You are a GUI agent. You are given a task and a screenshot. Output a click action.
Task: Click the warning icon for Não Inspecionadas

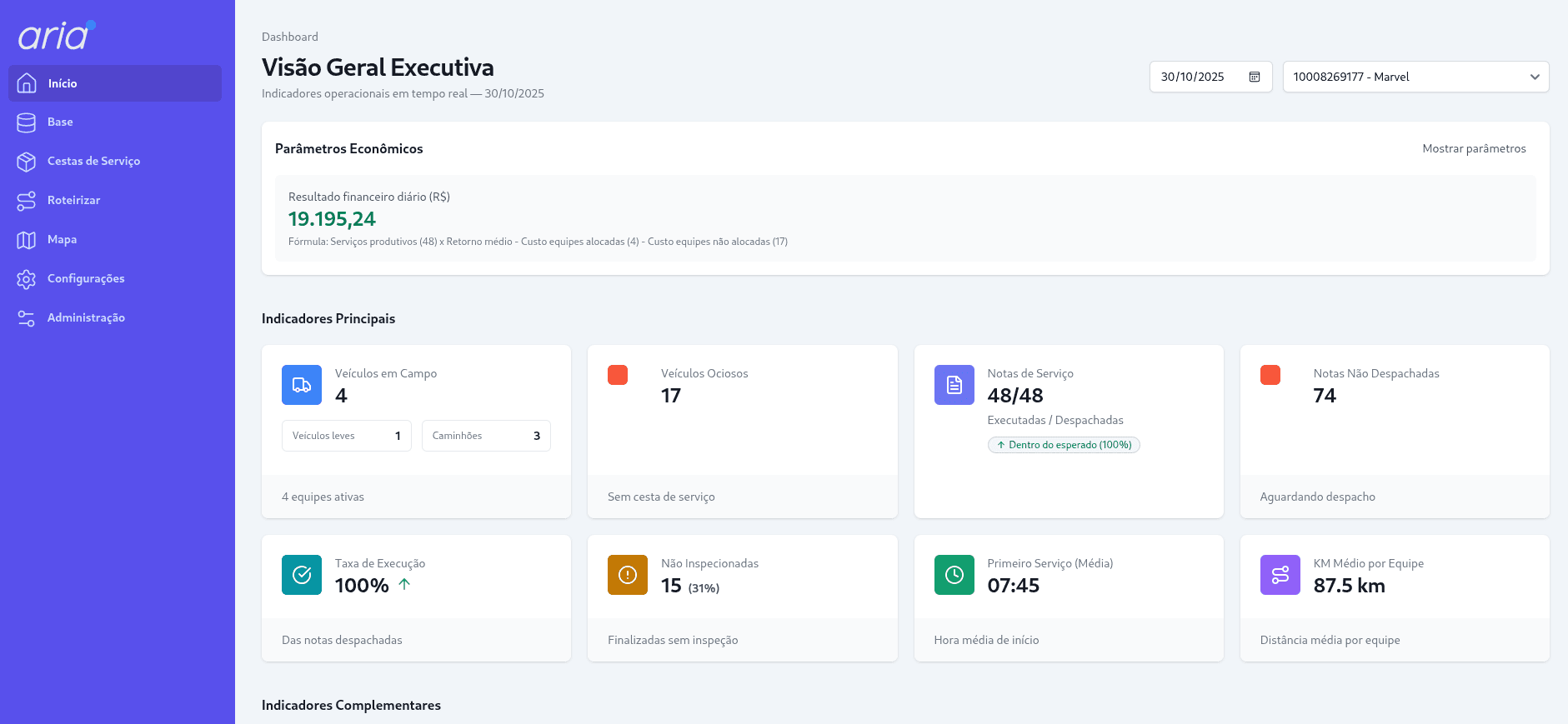628,575
